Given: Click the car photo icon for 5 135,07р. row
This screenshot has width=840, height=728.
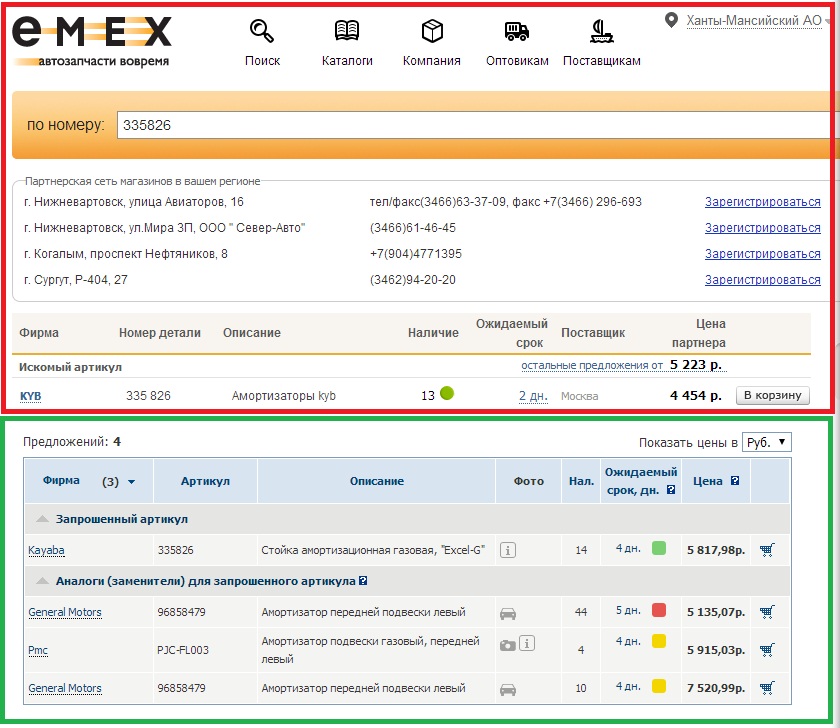Looking at the screenshot, I should click(508, 613).
